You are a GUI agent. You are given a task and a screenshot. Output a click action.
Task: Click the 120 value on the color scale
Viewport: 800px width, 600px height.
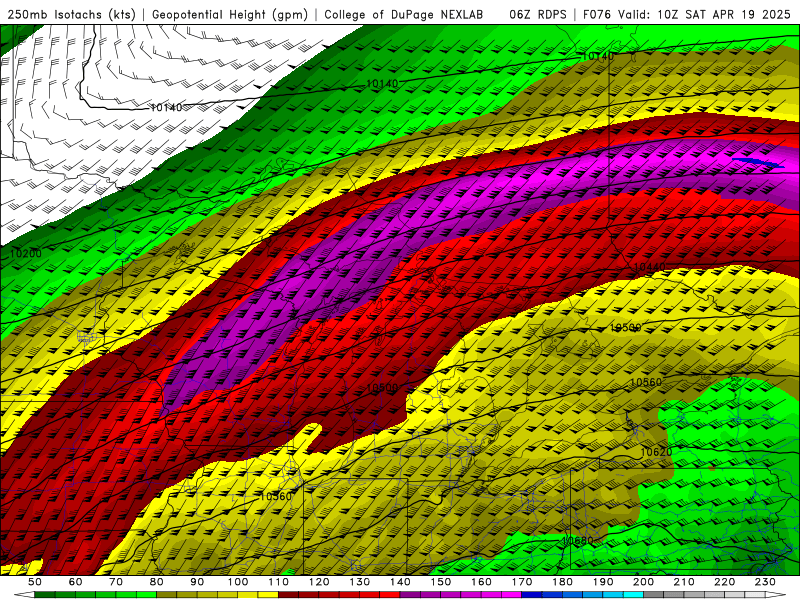point(319,582)
